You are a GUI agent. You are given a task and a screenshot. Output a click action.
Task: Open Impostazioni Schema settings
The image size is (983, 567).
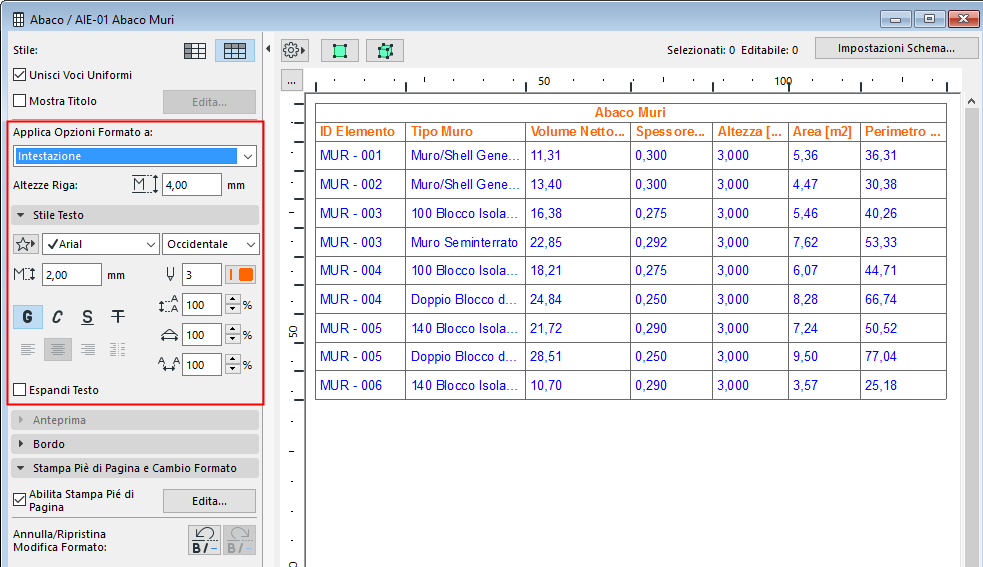click(x=895, y=48)
